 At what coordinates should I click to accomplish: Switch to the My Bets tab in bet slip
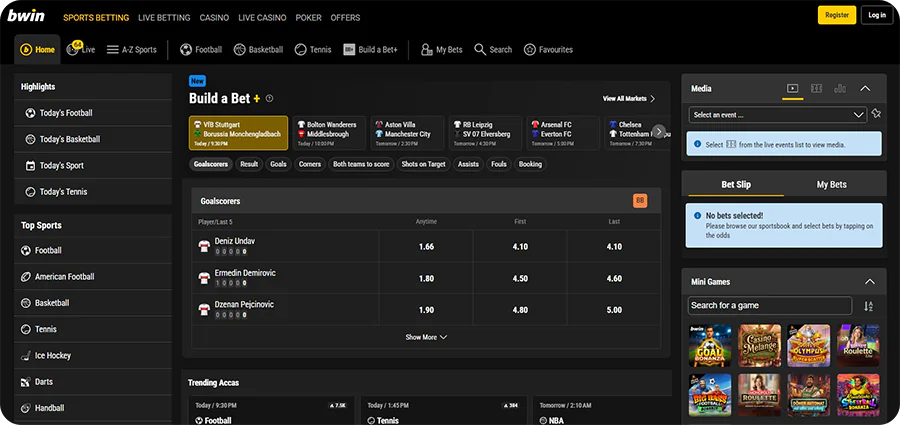point(832,184)
